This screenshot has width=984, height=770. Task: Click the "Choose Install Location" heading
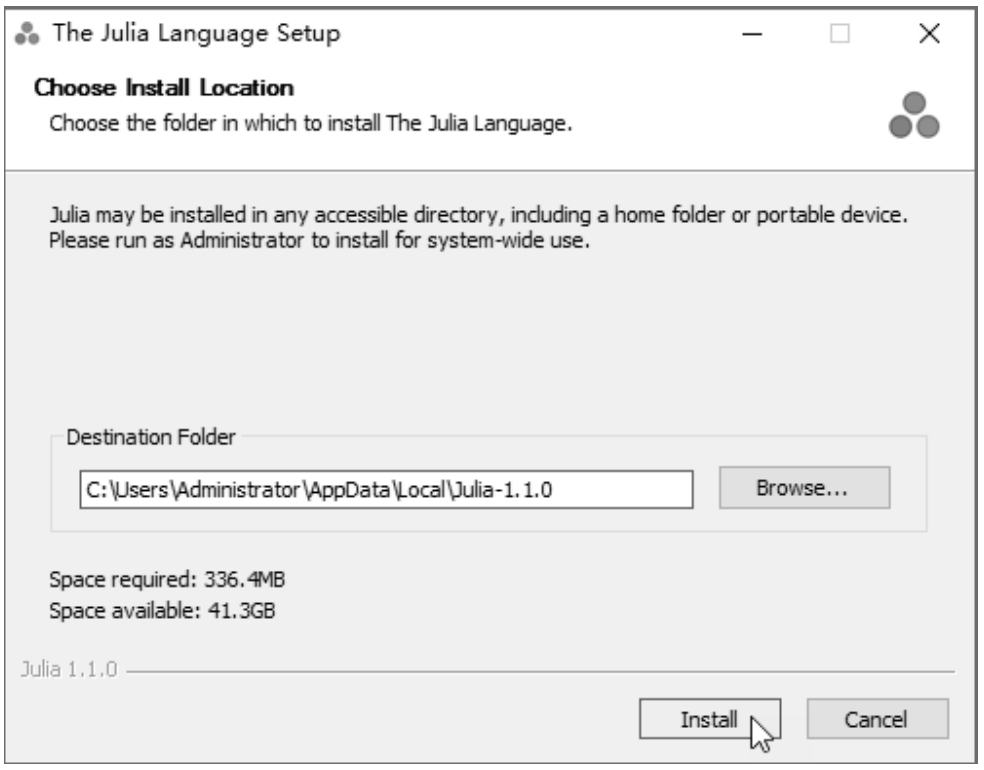pyautogui.click(x=164, y=88)
